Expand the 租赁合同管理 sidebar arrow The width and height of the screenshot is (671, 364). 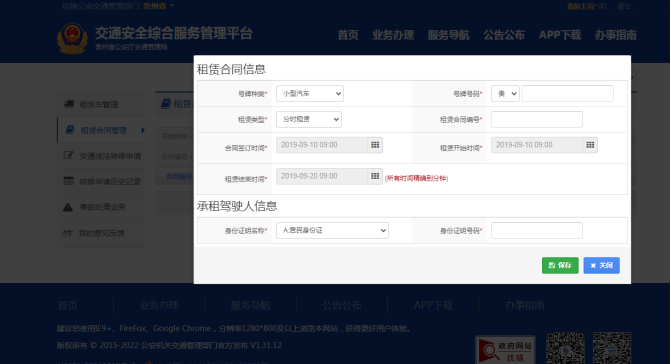(x=143, y=130)
